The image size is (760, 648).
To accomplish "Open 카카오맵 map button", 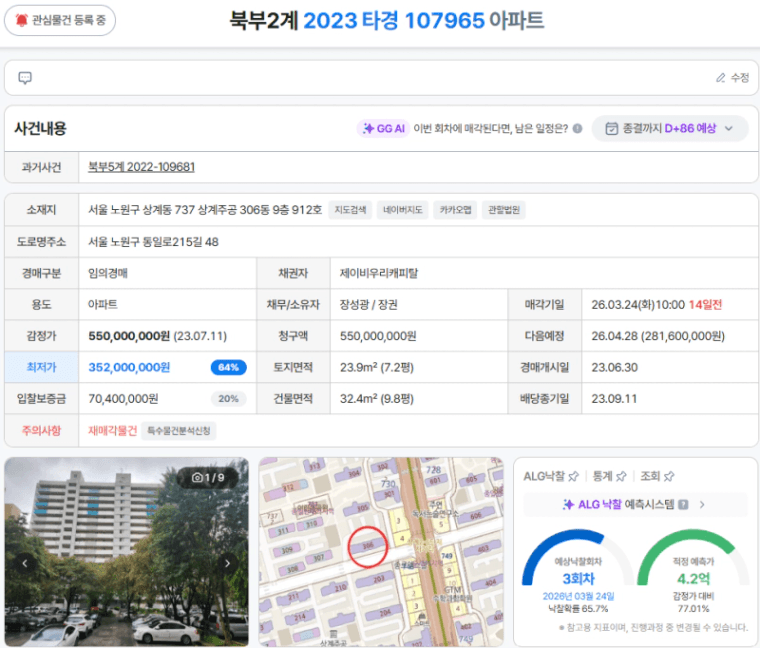I will [x=455, y=210].
